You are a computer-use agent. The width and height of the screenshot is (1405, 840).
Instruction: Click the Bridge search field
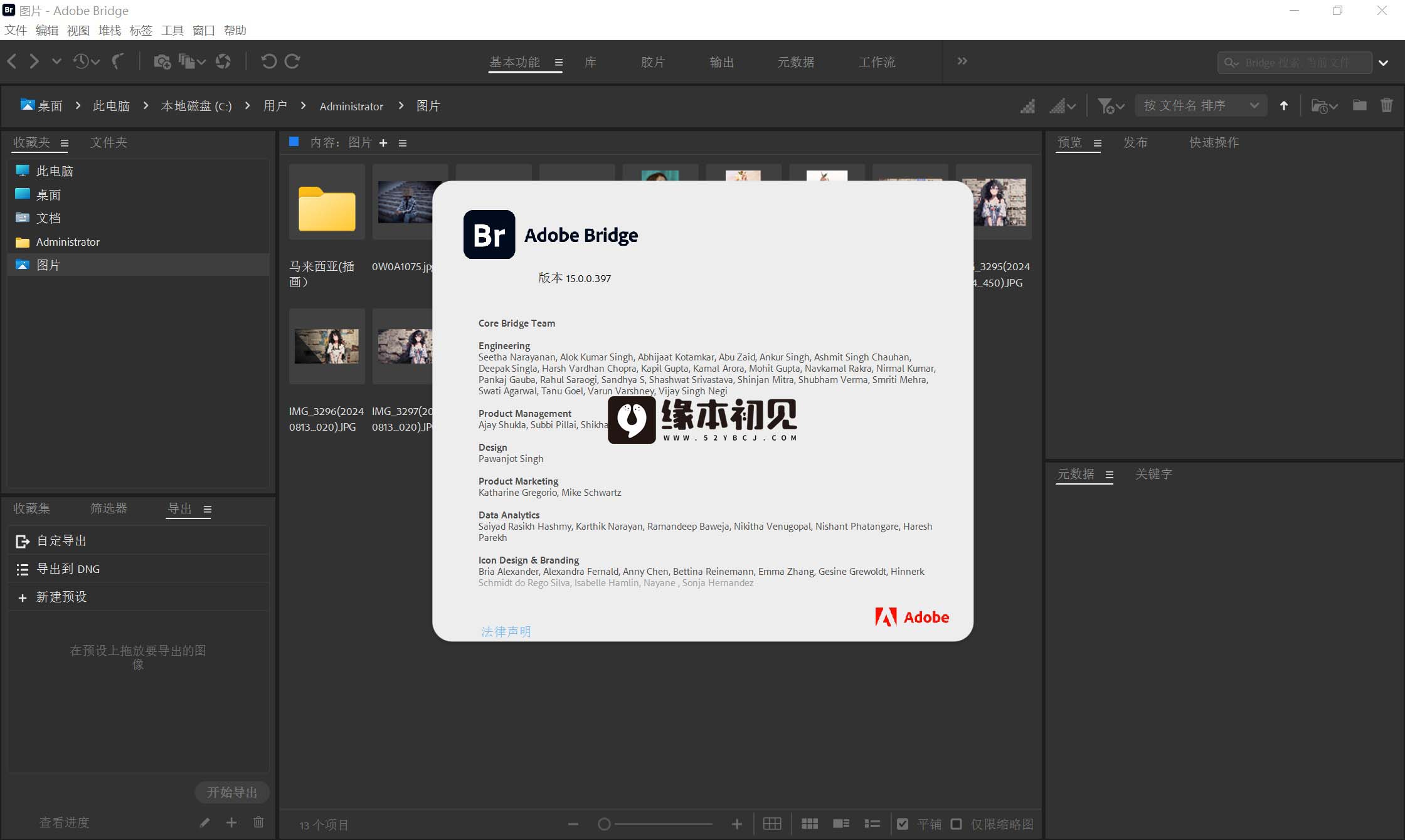pyautogui.click(x=1295, y=63)
